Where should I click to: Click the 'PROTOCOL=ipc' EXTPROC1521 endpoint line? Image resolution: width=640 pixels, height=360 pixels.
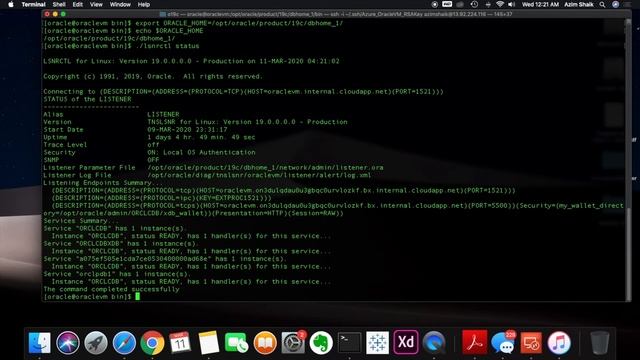tap(161, 198)
